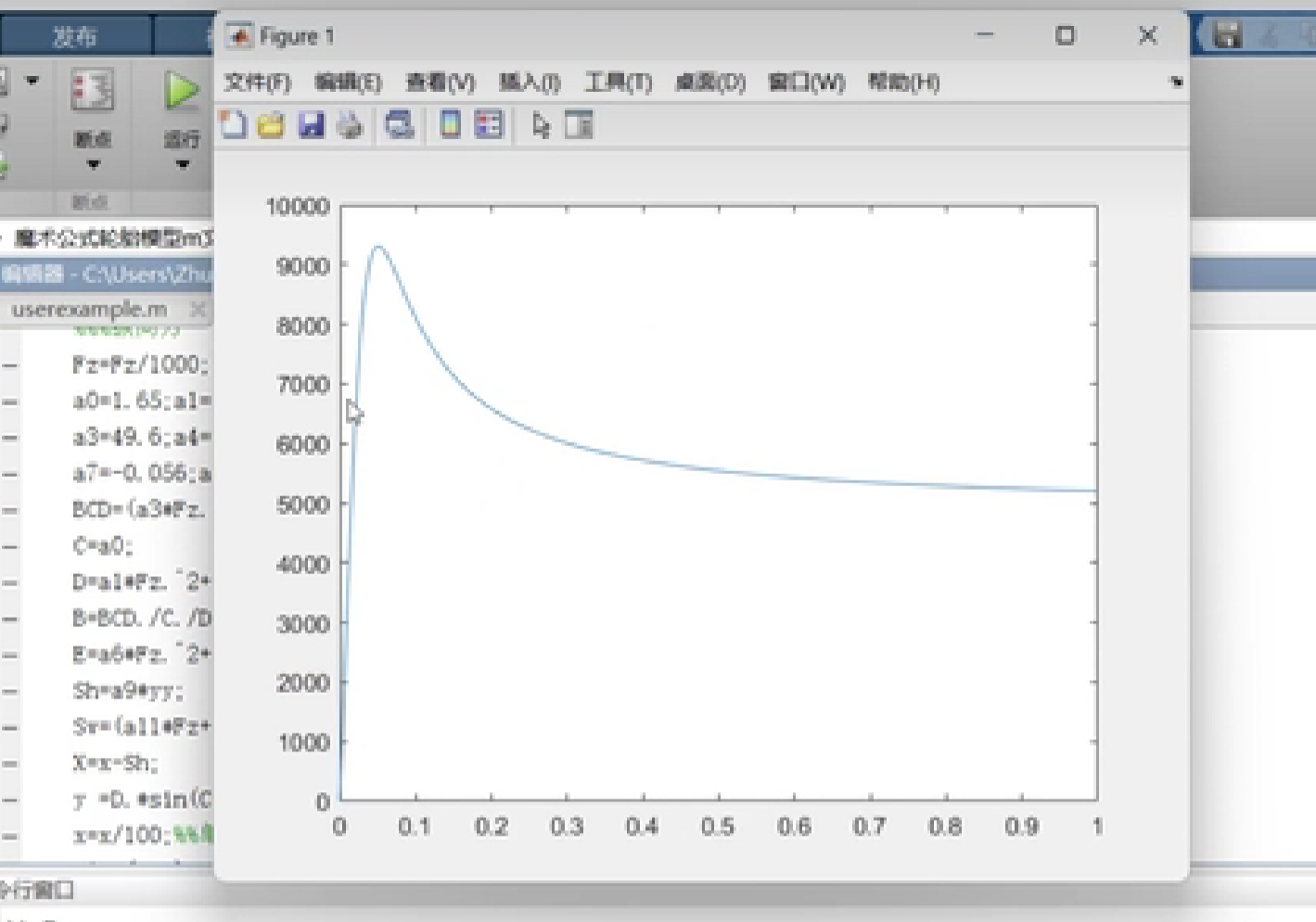Open the 查看(V) menu in Figure 1
Image resolution: width=1316 pixels, height=922 pixels.
(x=441, y=83)
